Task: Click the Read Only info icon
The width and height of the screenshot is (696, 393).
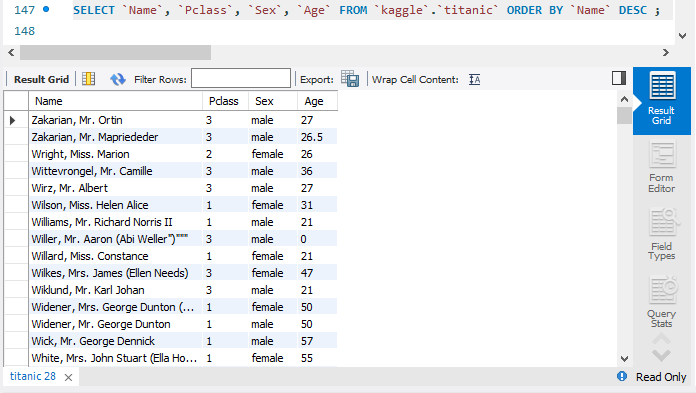Action: coord(622,377)
